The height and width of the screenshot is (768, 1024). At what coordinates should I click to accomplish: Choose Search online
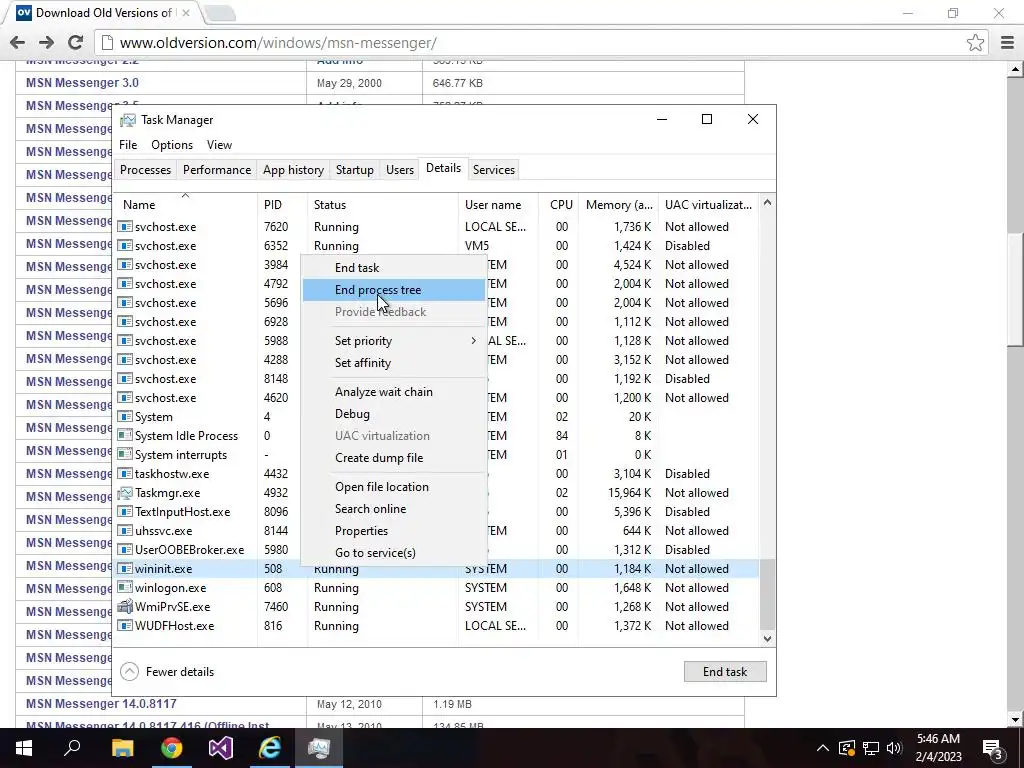(x=394, y=509)
